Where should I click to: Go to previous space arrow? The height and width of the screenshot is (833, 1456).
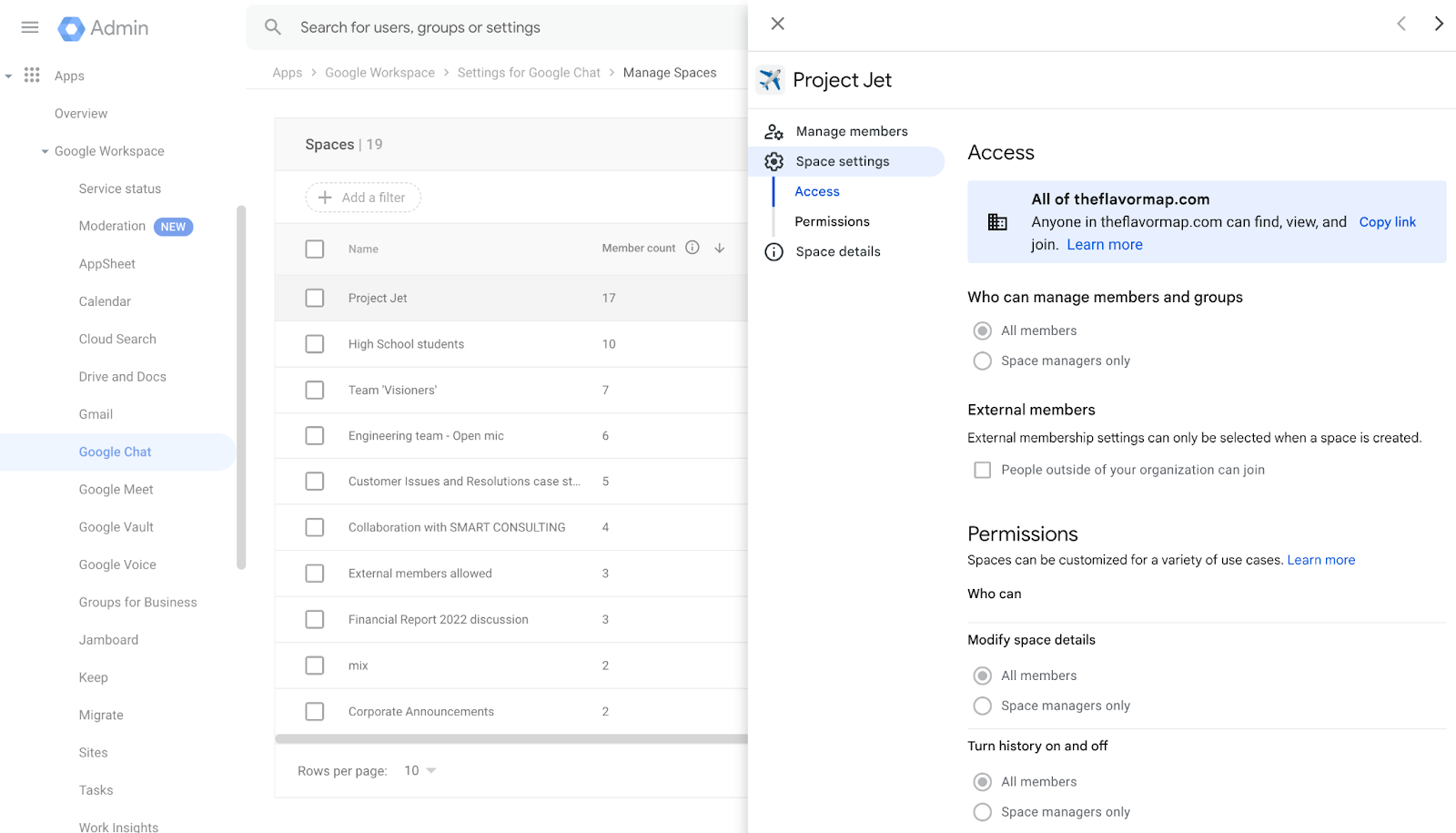coord(1401,24)
